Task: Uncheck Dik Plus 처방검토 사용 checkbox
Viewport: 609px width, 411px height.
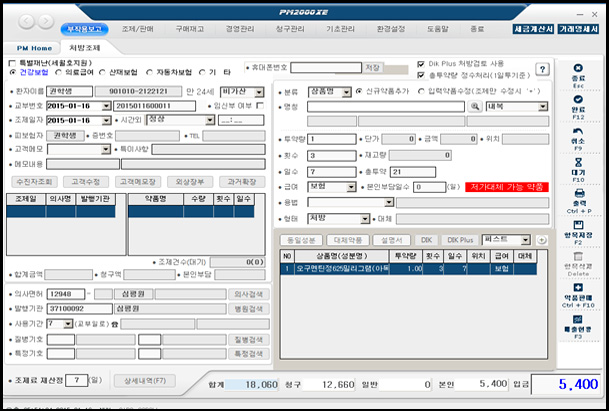Action: click(x=421, y=64)
